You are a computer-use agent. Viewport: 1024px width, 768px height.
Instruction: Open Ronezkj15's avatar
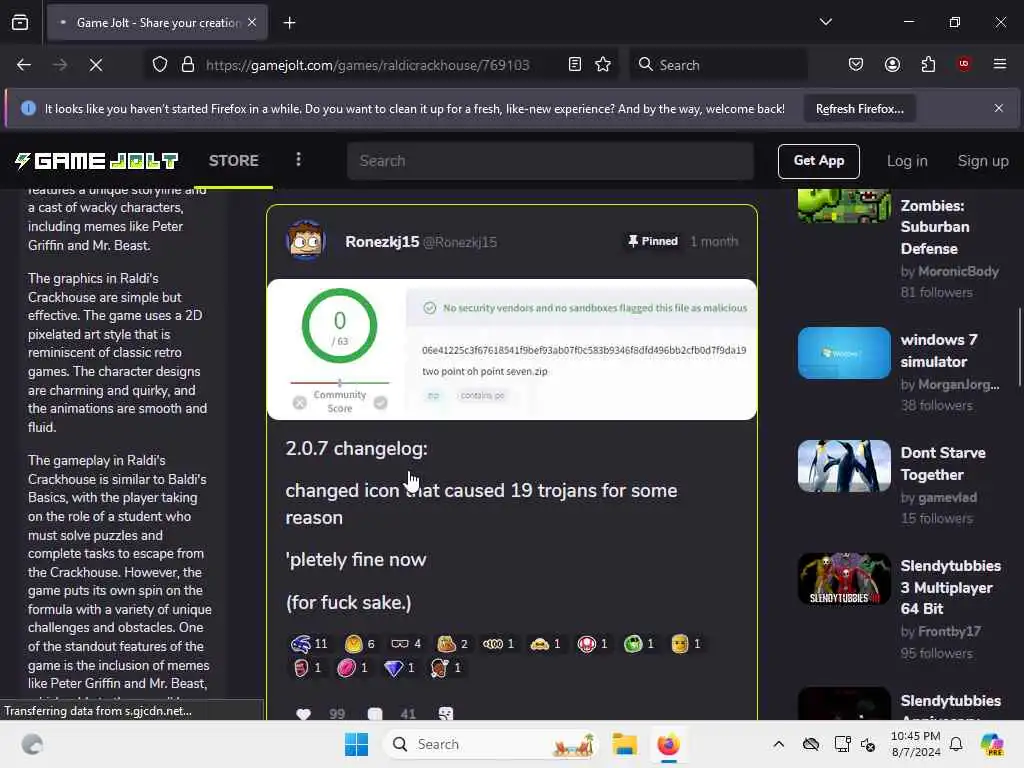point(306,241)
